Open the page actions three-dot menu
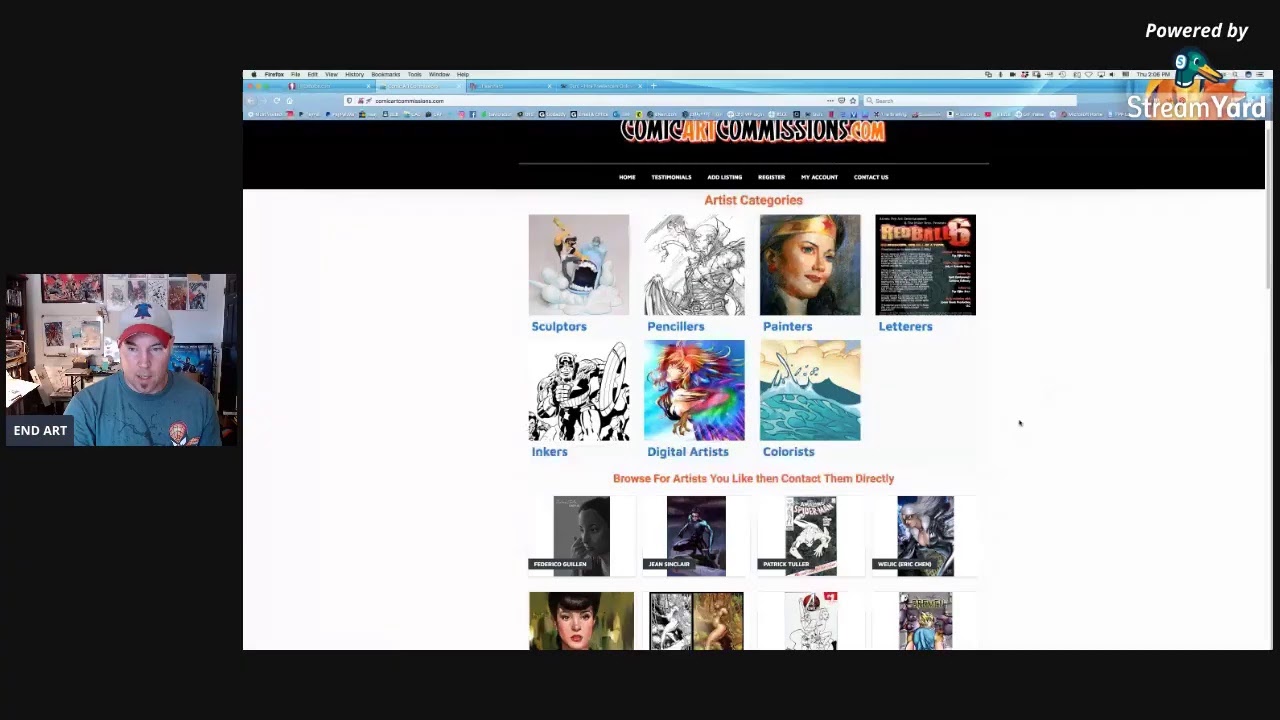This screenshot has height=720, width=1280. 829,101
